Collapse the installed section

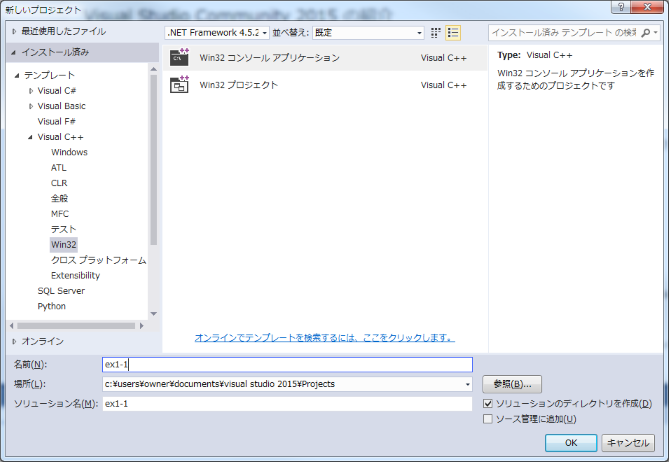(x=13, y=52)
